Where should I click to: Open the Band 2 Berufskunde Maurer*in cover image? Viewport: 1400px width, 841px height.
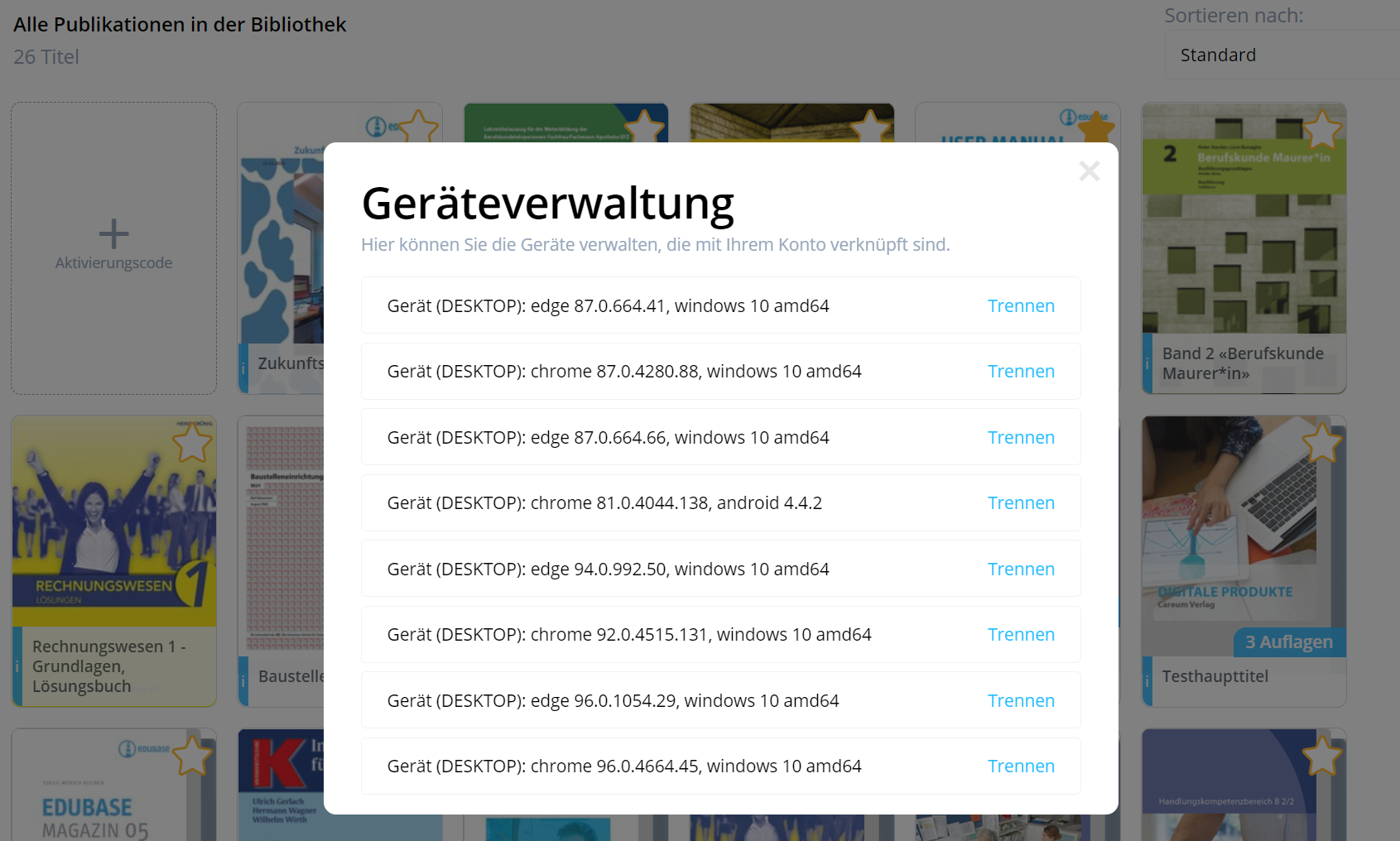point(1244,219)
